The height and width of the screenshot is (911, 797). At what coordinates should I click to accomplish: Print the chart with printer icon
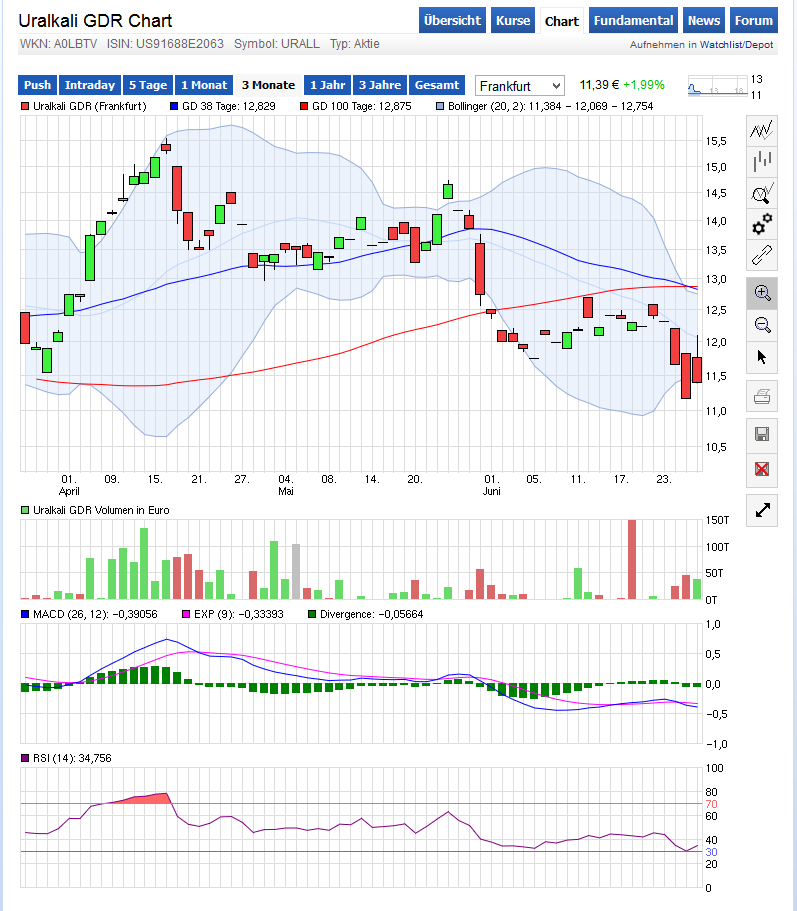(x=762, y=397)
